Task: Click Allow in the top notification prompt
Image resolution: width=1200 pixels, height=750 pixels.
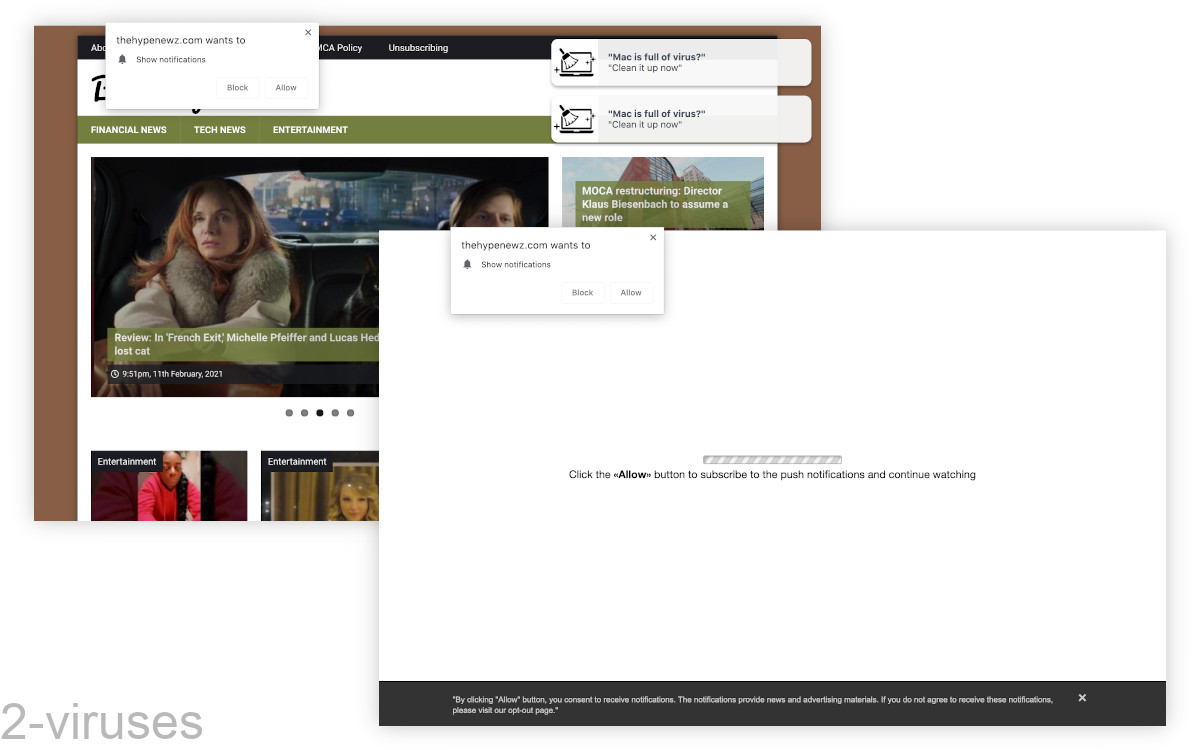Action: coord(286,87)
